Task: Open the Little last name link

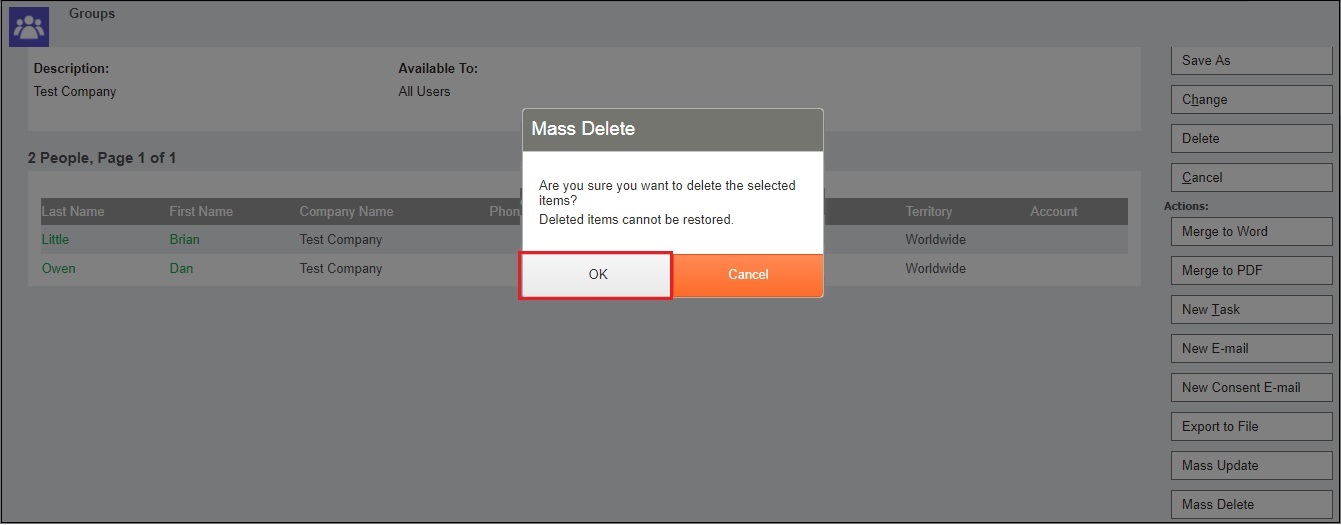Action: pyautogui.click(x=55, y=240)
